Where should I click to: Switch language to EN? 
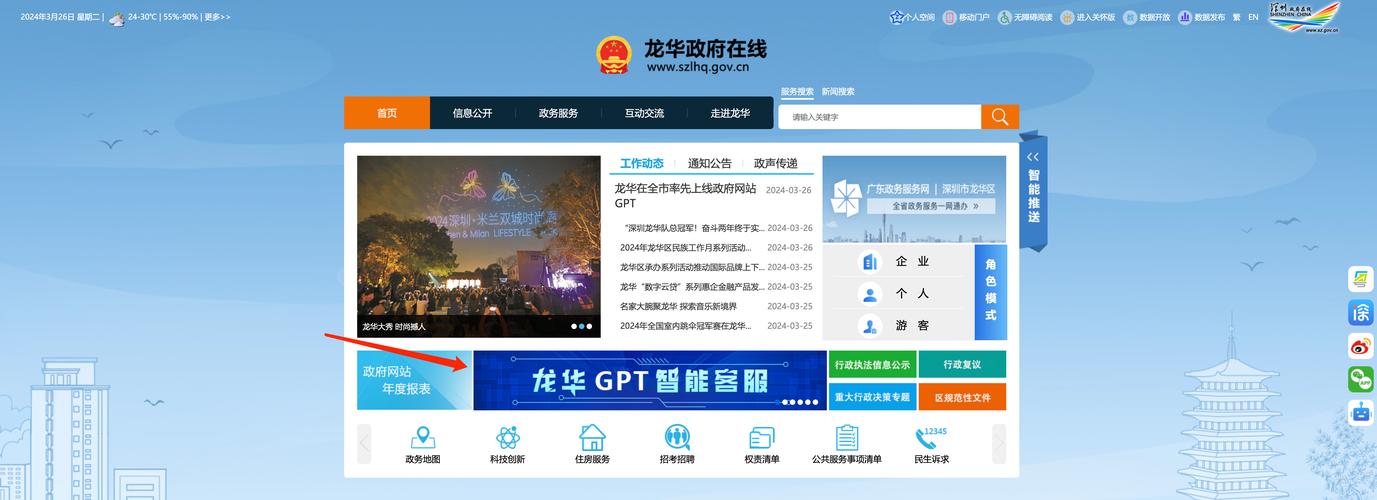[x=1253, y=17]
